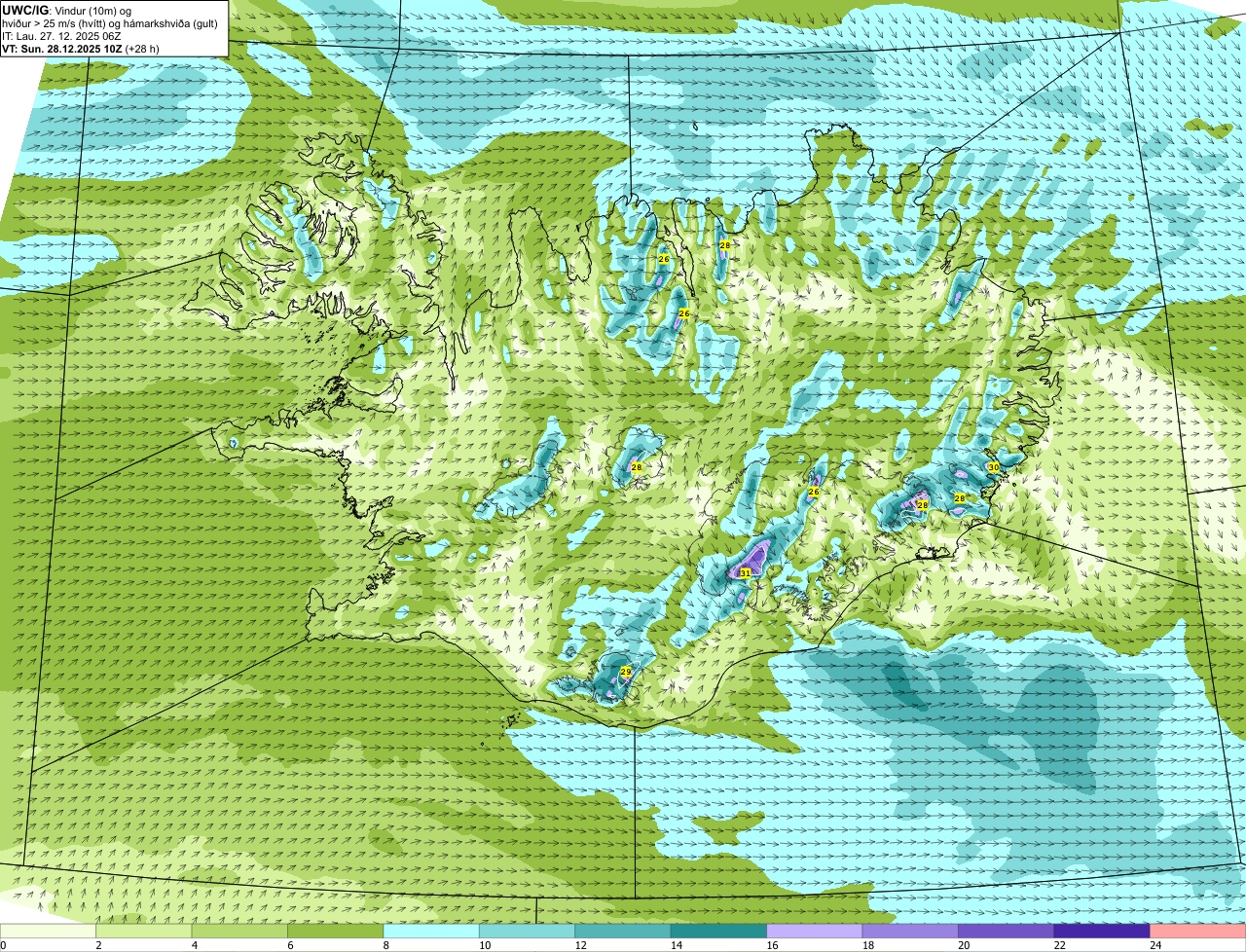1246x952 pixels.
Task: Click the legend scale value 8
Action: point(385,945)
